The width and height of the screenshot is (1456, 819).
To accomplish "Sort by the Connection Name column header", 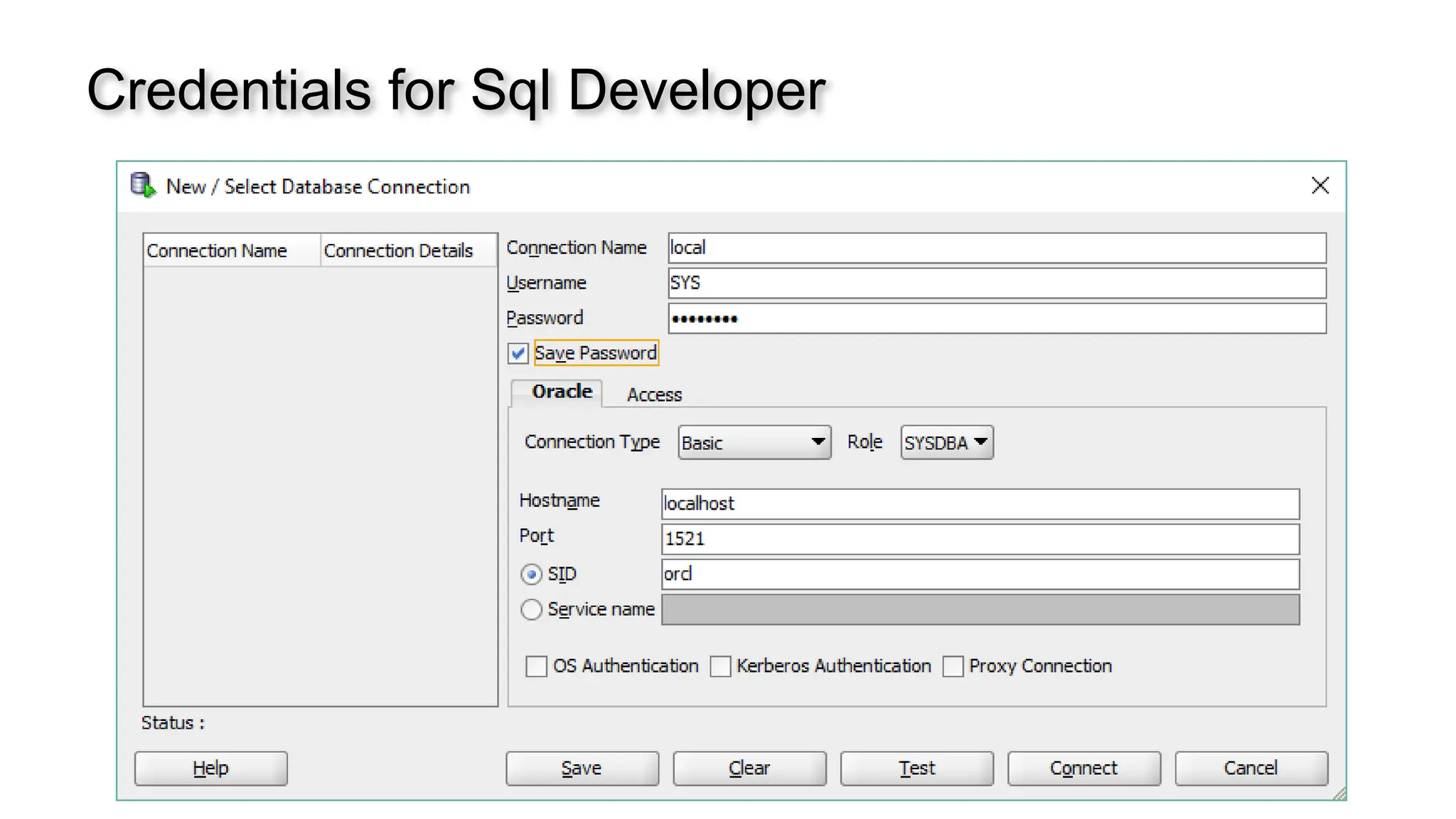I will [x=232, y=250].
